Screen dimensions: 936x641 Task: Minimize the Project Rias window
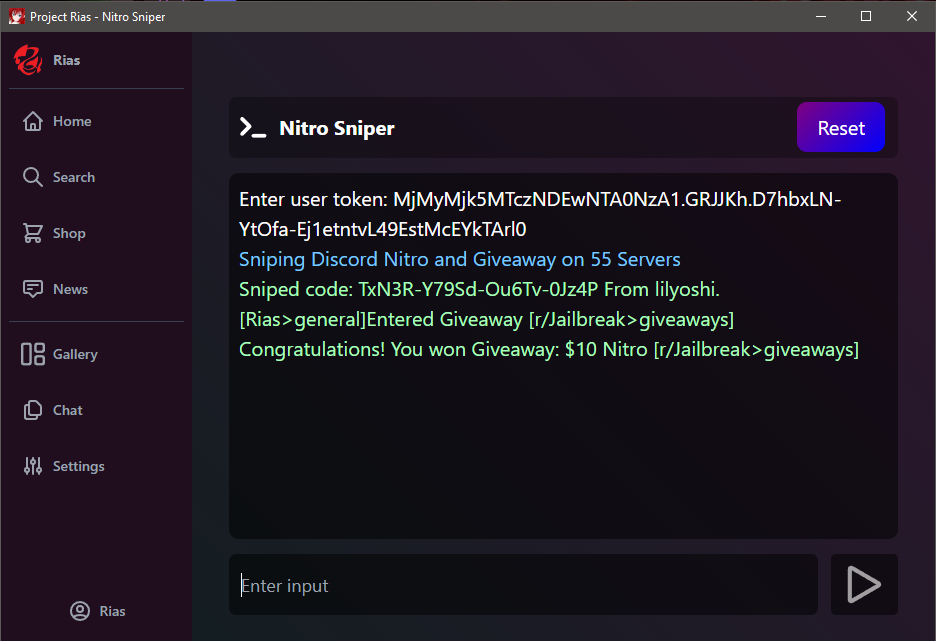tap(820, 16)
